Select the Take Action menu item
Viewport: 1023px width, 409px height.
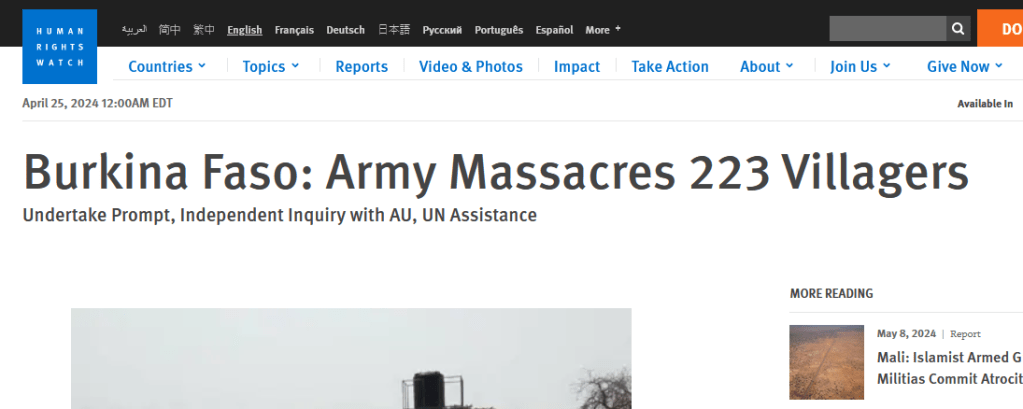(x=669, y=67)
